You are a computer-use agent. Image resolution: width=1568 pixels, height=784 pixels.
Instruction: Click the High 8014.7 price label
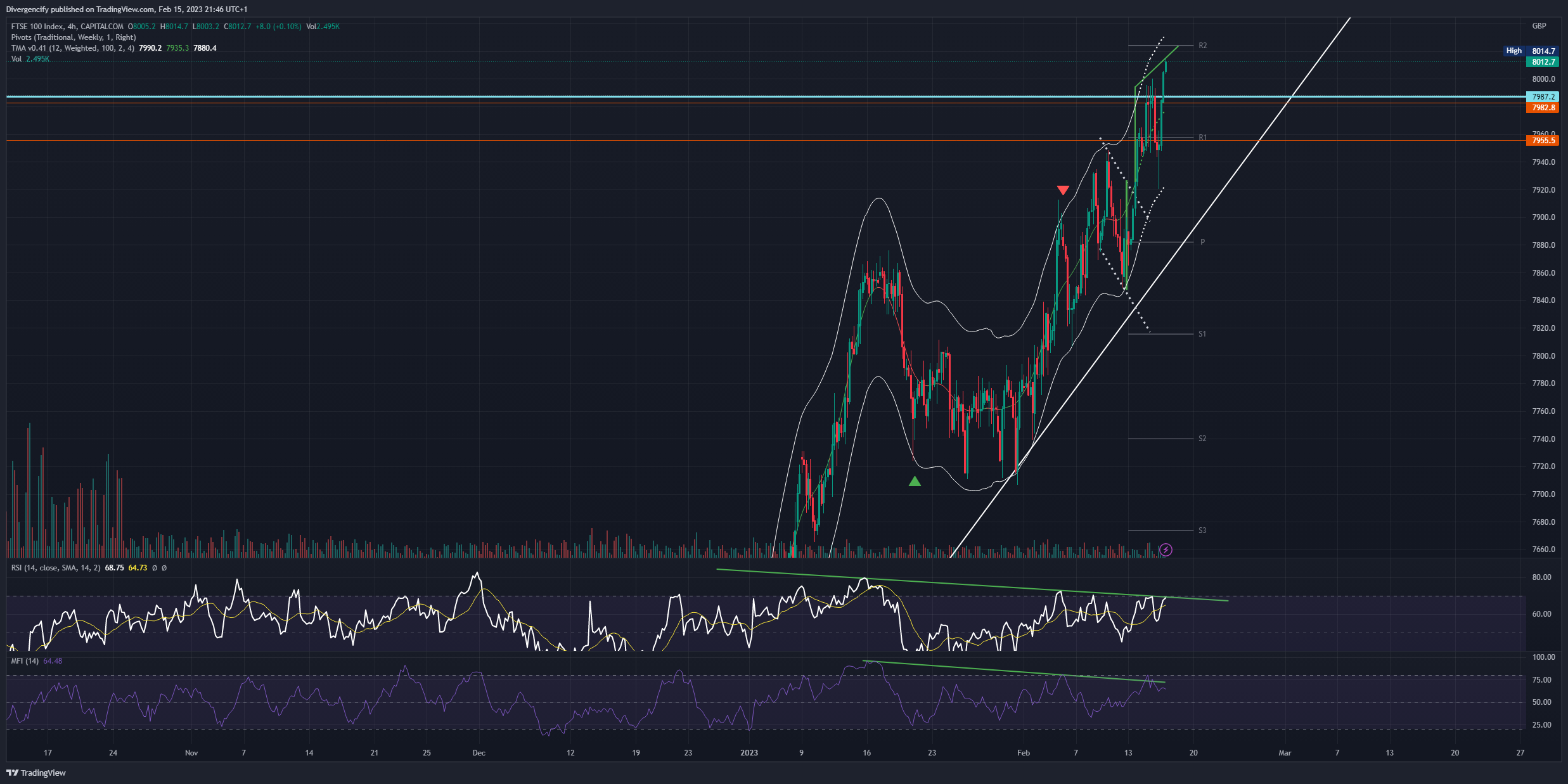pyautogui.click(x=1531, y=51)
